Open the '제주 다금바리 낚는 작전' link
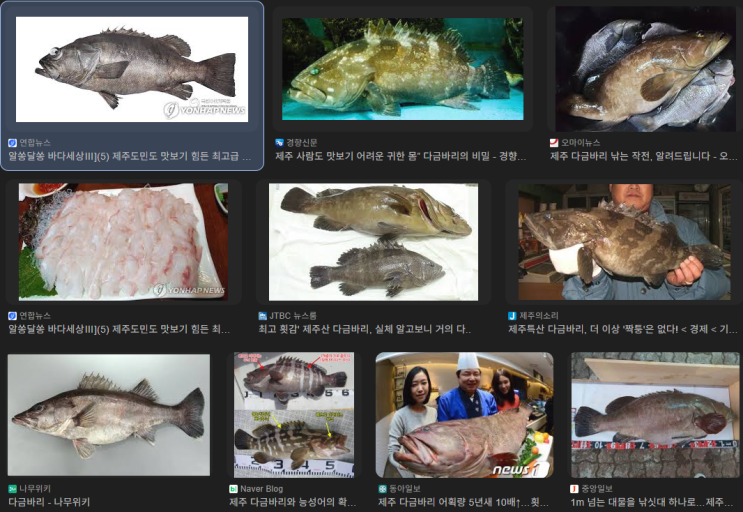This screenshot has height=512, width=743. [643, 156]
